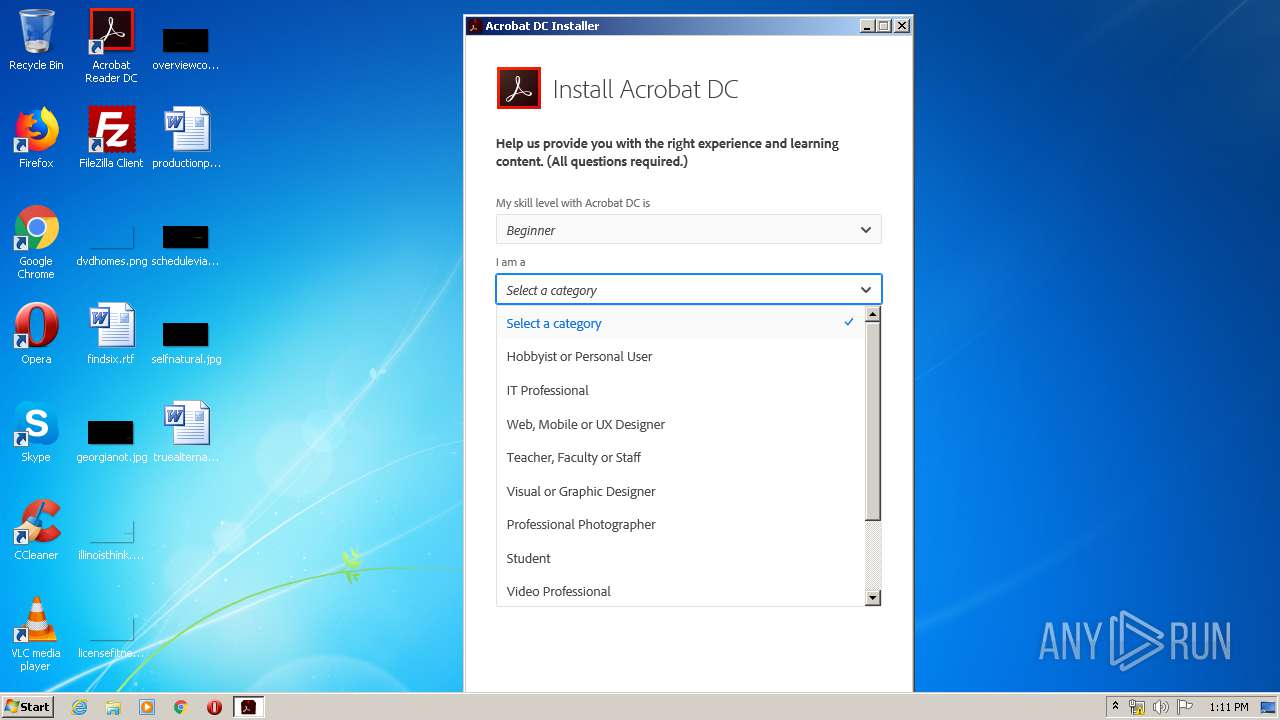This screenshot has height=720, width=1280.
Task: Switch to Acrobat installer taskbar button
Action: (x=248, y=707)
